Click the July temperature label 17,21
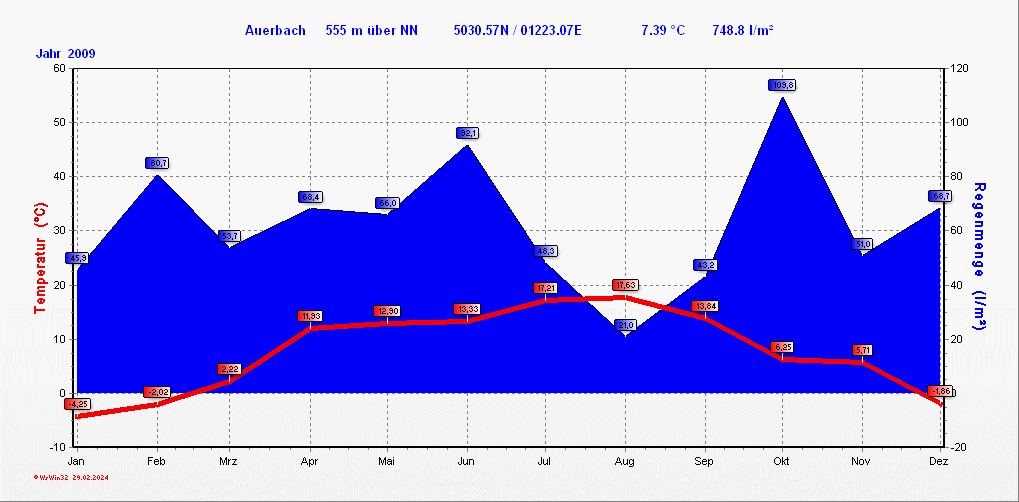1019x502 pixels. (546, 288)
